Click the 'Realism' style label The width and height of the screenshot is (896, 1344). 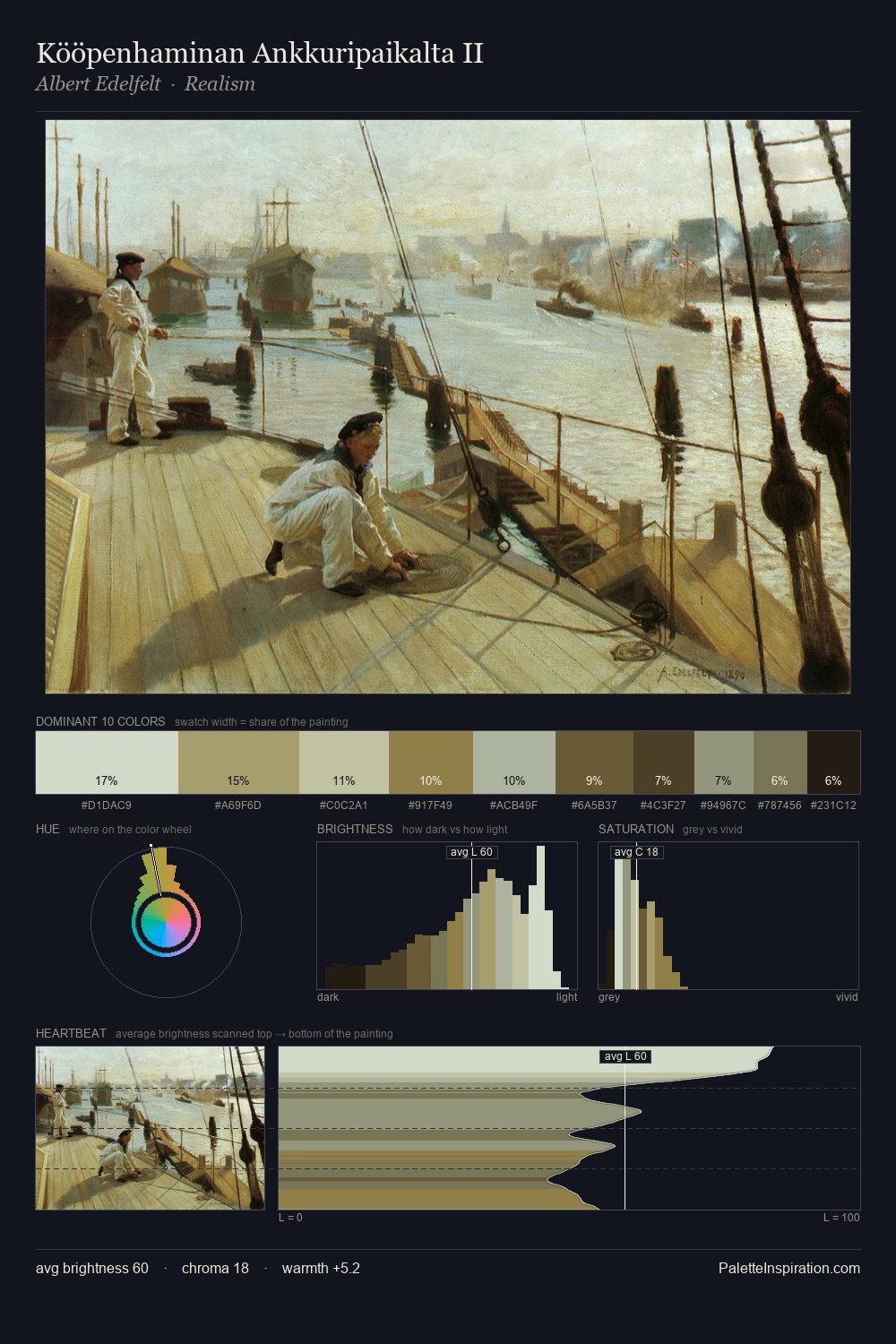(220, 84)
